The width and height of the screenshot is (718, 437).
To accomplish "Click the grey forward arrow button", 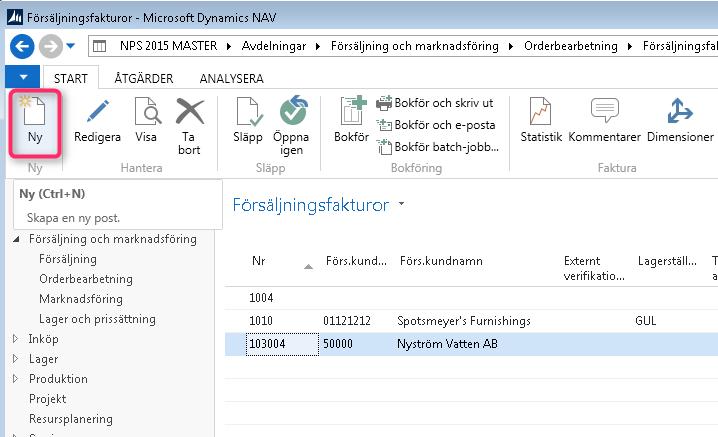I will click(x=50, y=46).
